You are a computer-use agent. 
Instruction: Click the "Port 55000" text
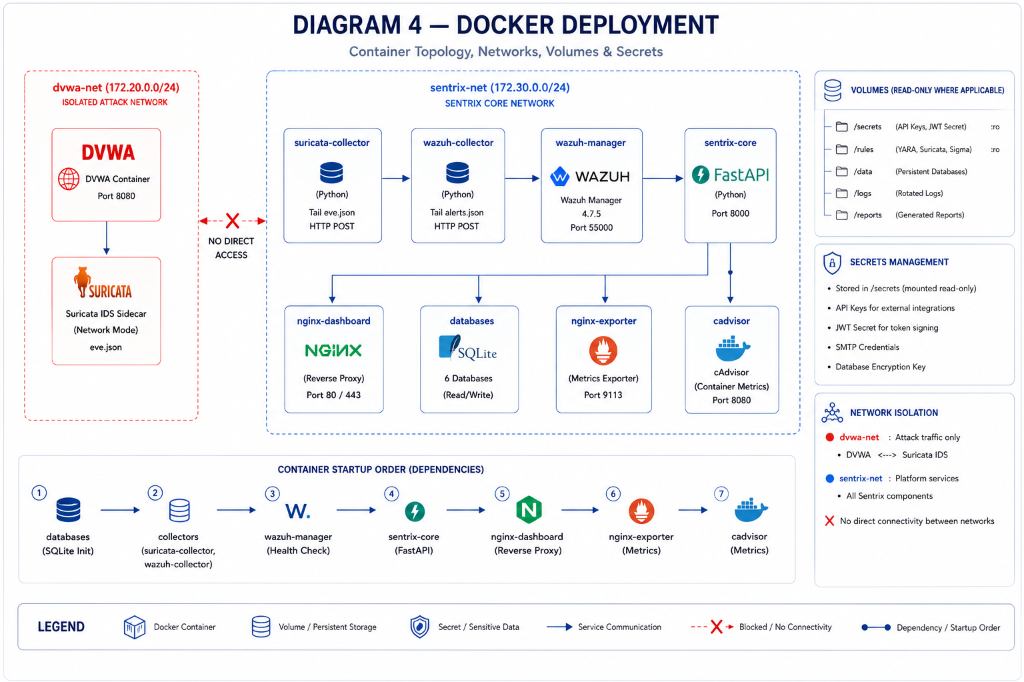pyautogui.click(x=592, y=227)
